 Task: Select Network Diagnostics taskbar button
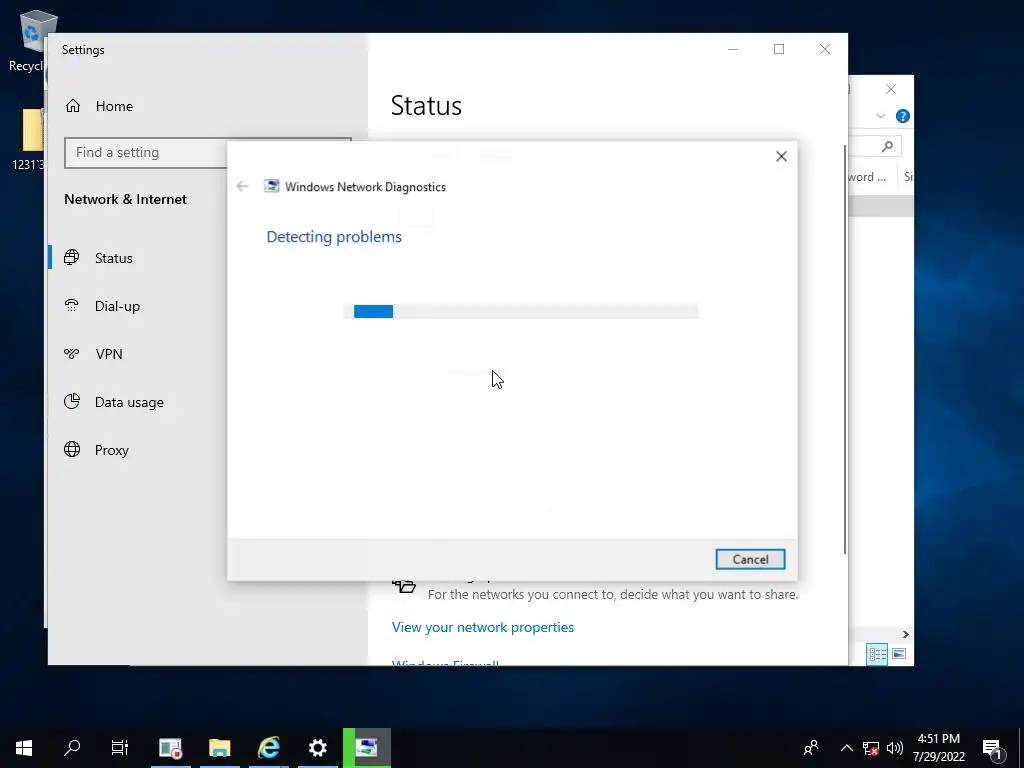click(x=367, y=748)
